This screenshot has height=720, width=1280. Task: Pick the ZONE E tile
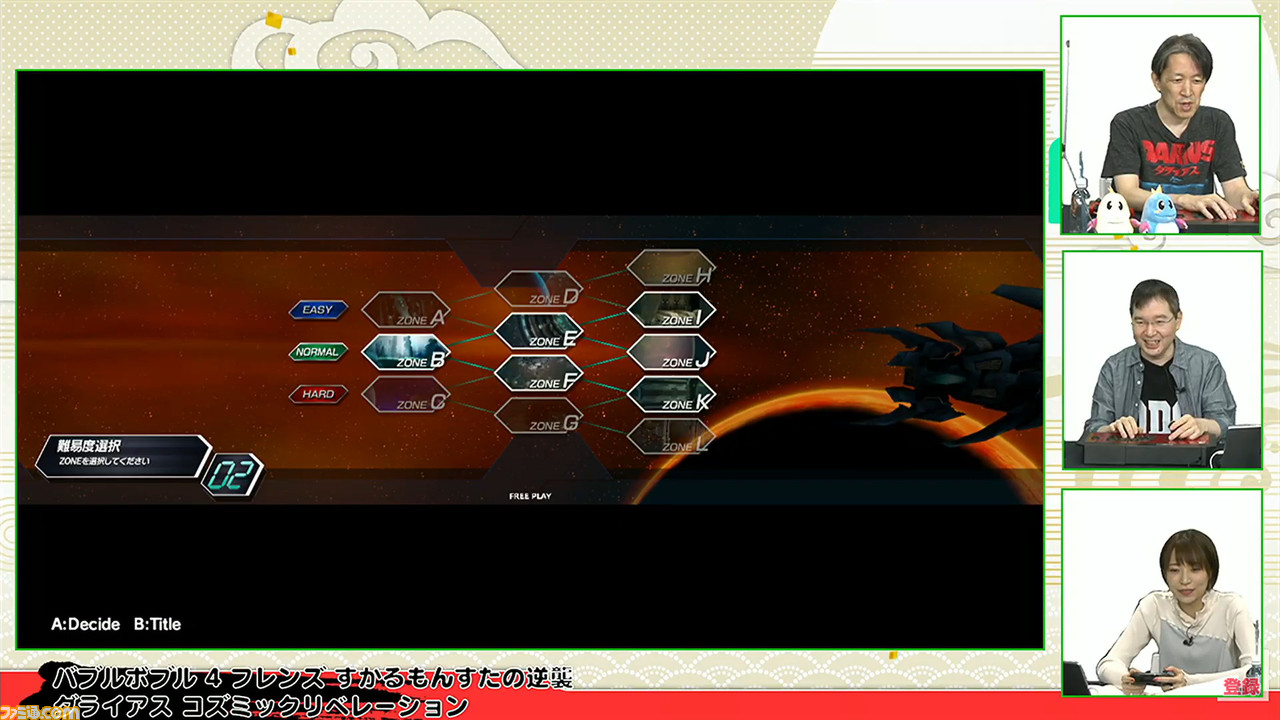(539, 331)
